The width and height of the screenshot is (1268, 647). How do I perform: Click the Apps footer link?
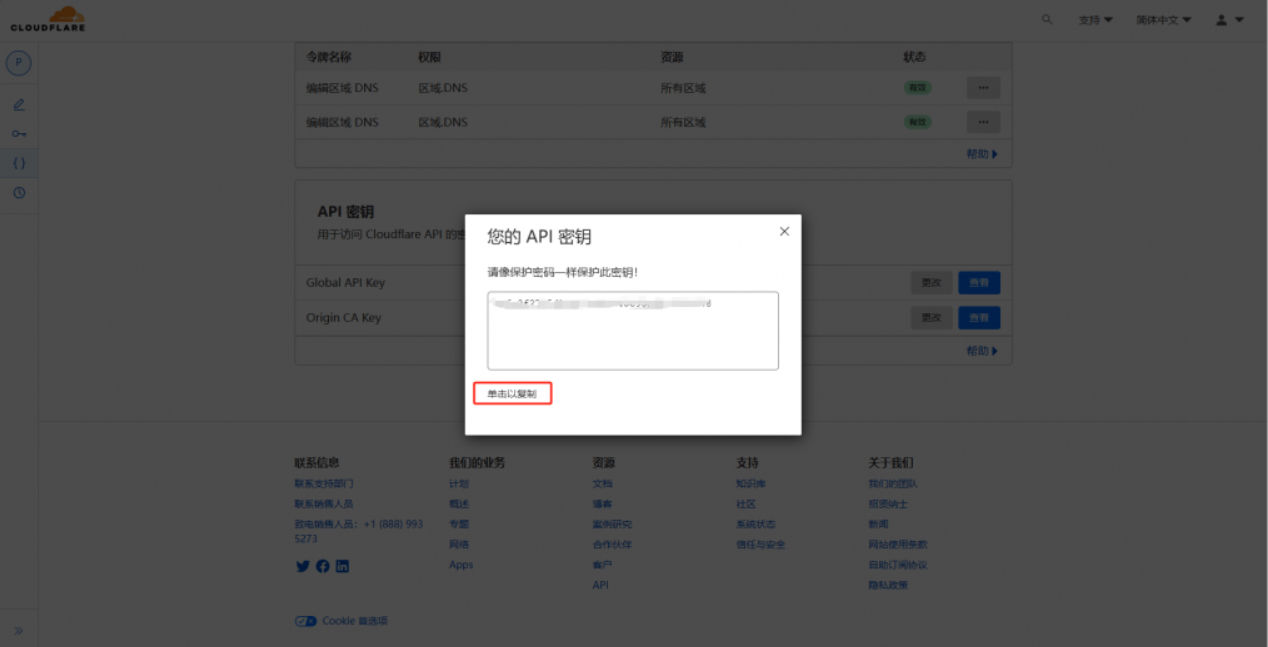[461, 565]
